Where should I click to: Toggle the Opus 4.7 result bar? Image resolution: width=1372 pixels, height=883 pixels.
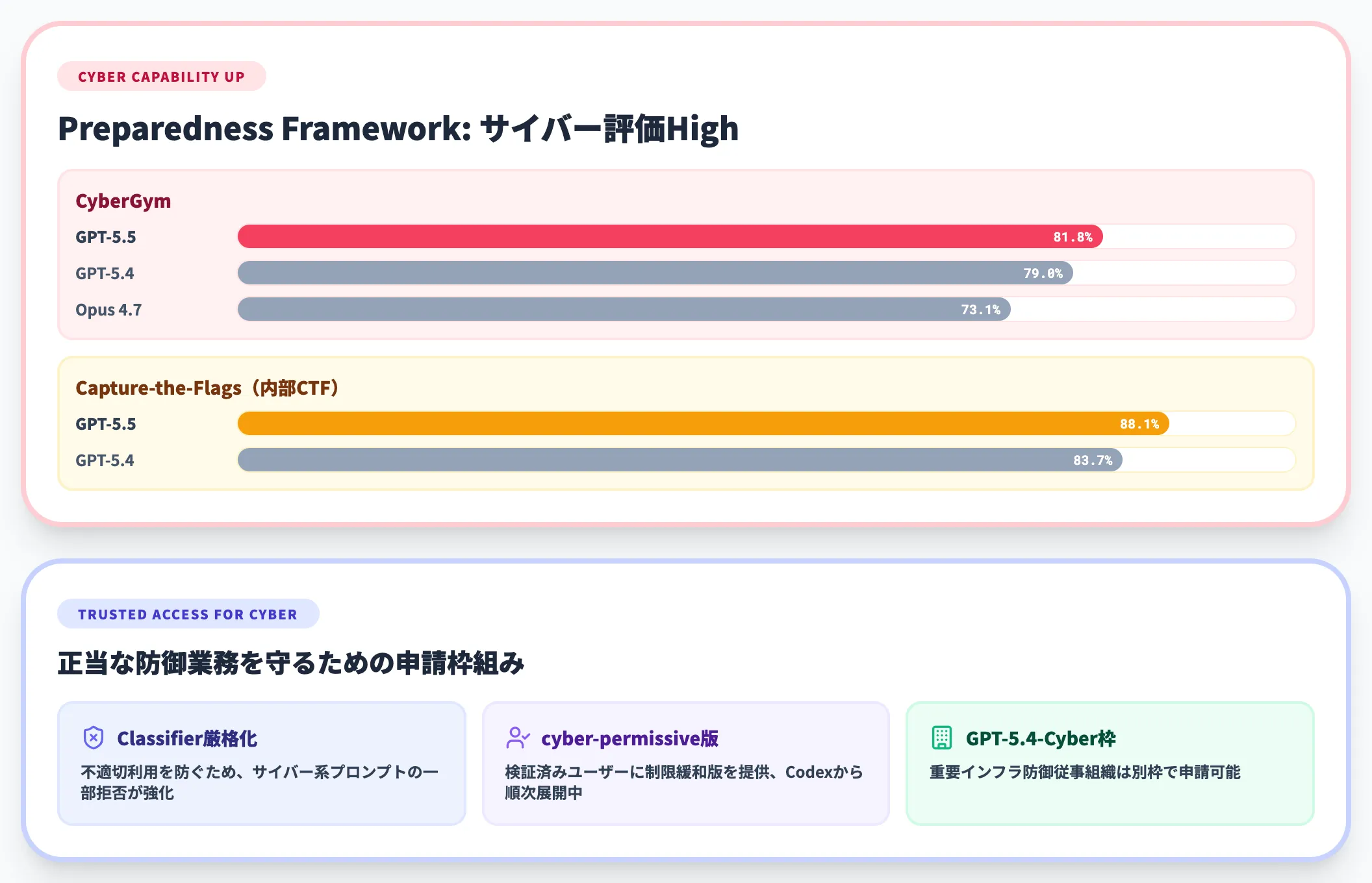[624, 309]
